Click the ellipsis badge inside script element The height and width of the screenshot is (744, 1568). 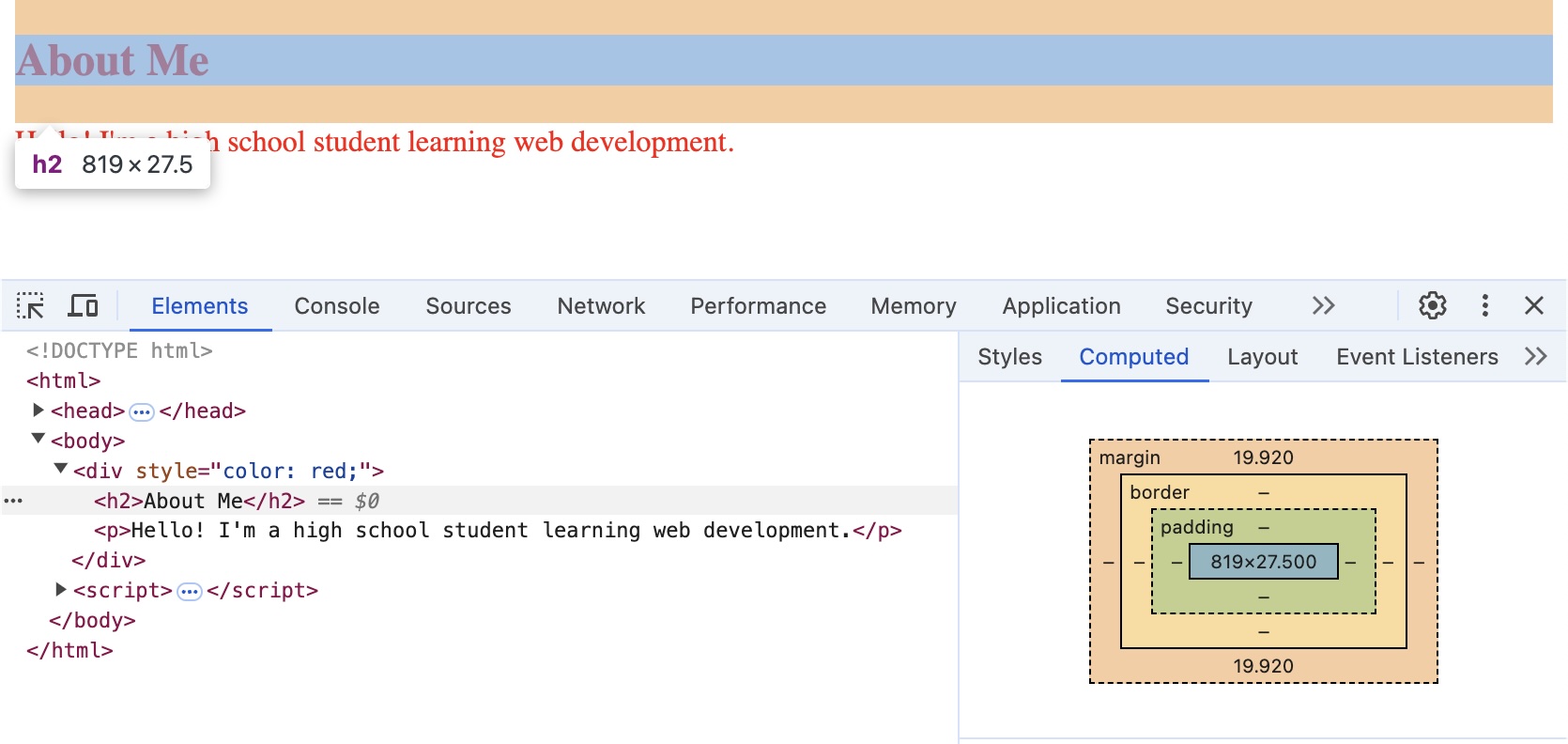point(190,591)
